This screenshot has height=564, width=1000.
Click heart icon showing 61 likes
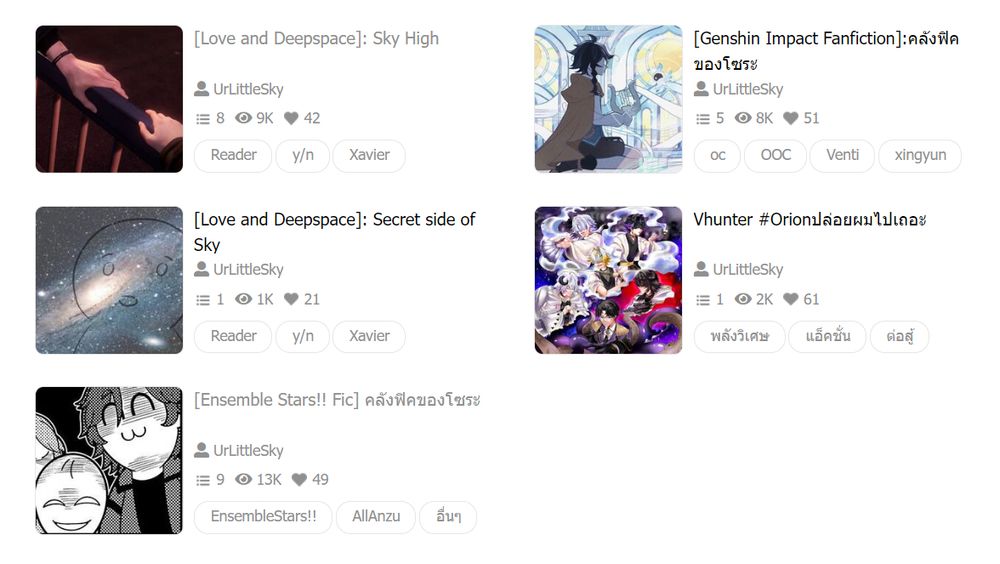tap(790, 299)
